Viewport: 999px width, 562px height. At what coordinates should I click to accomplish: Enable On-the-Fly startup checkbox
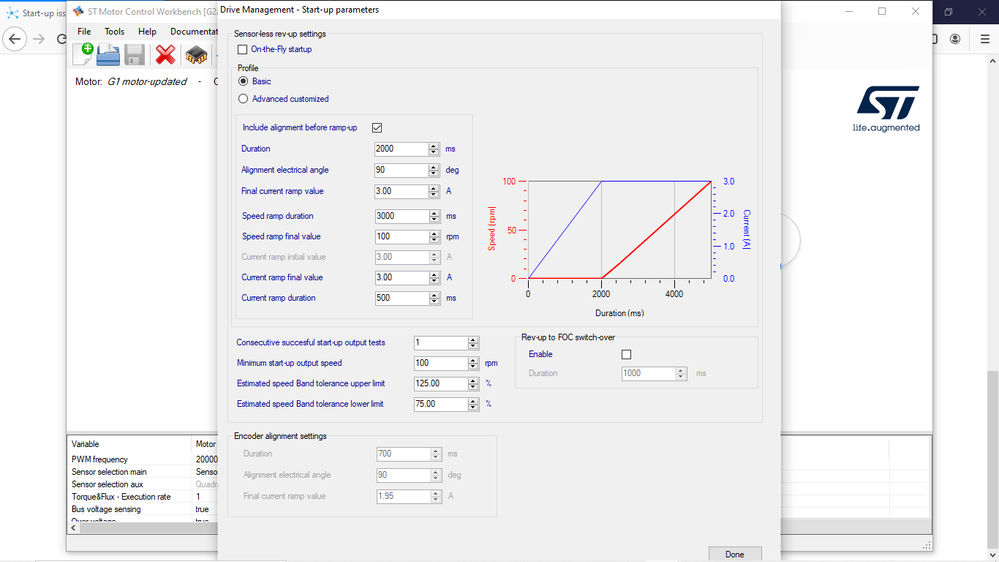[x=242, y=49]
